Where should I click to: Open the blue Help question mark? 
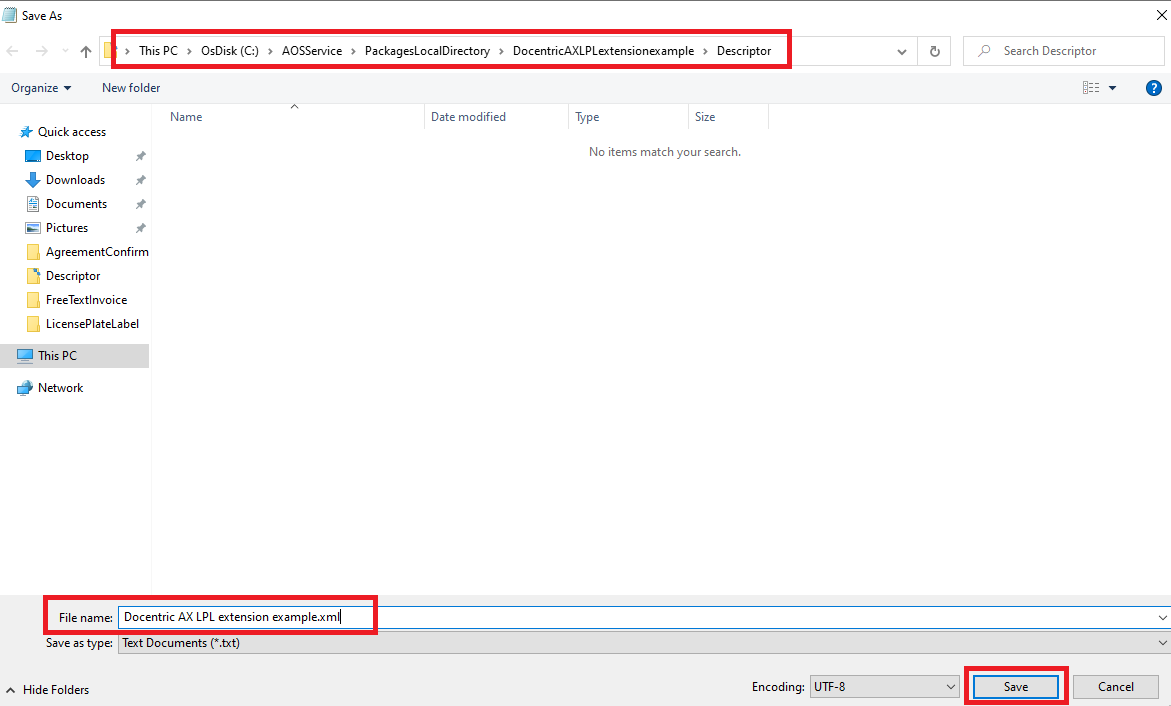tap(1153, 88)
